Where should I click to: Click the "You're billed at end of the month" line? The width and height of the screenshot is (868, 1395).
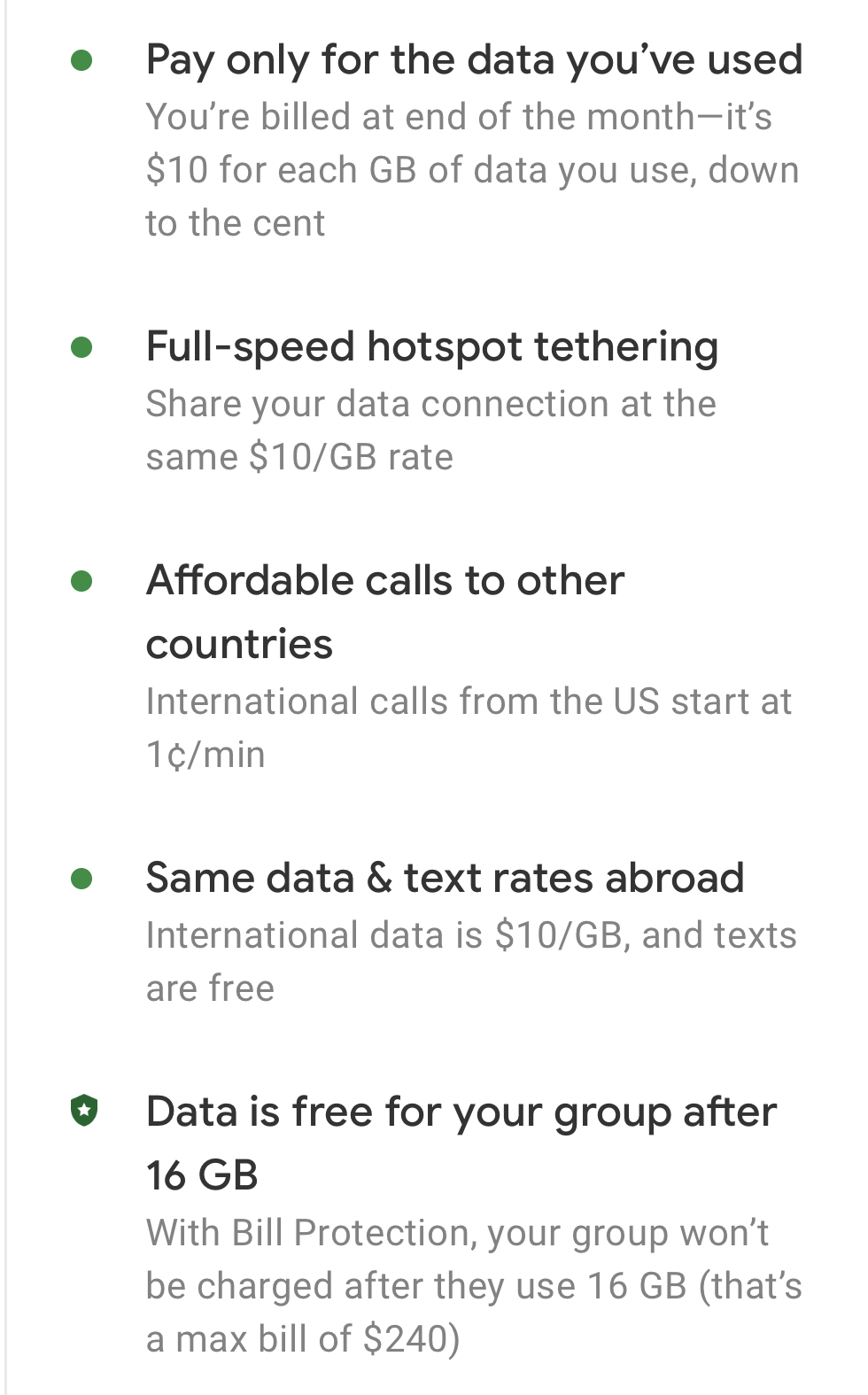click(x=459, y=117)
